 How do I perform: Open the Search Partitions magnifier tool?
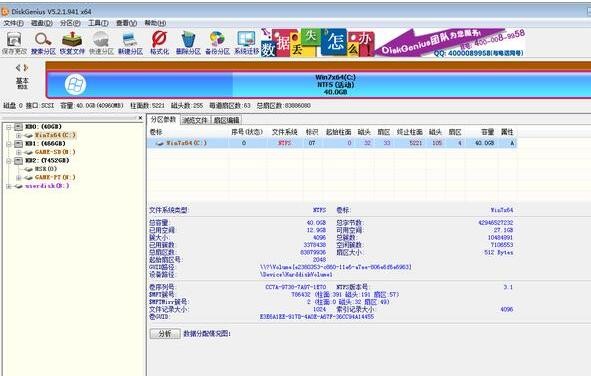43,43
